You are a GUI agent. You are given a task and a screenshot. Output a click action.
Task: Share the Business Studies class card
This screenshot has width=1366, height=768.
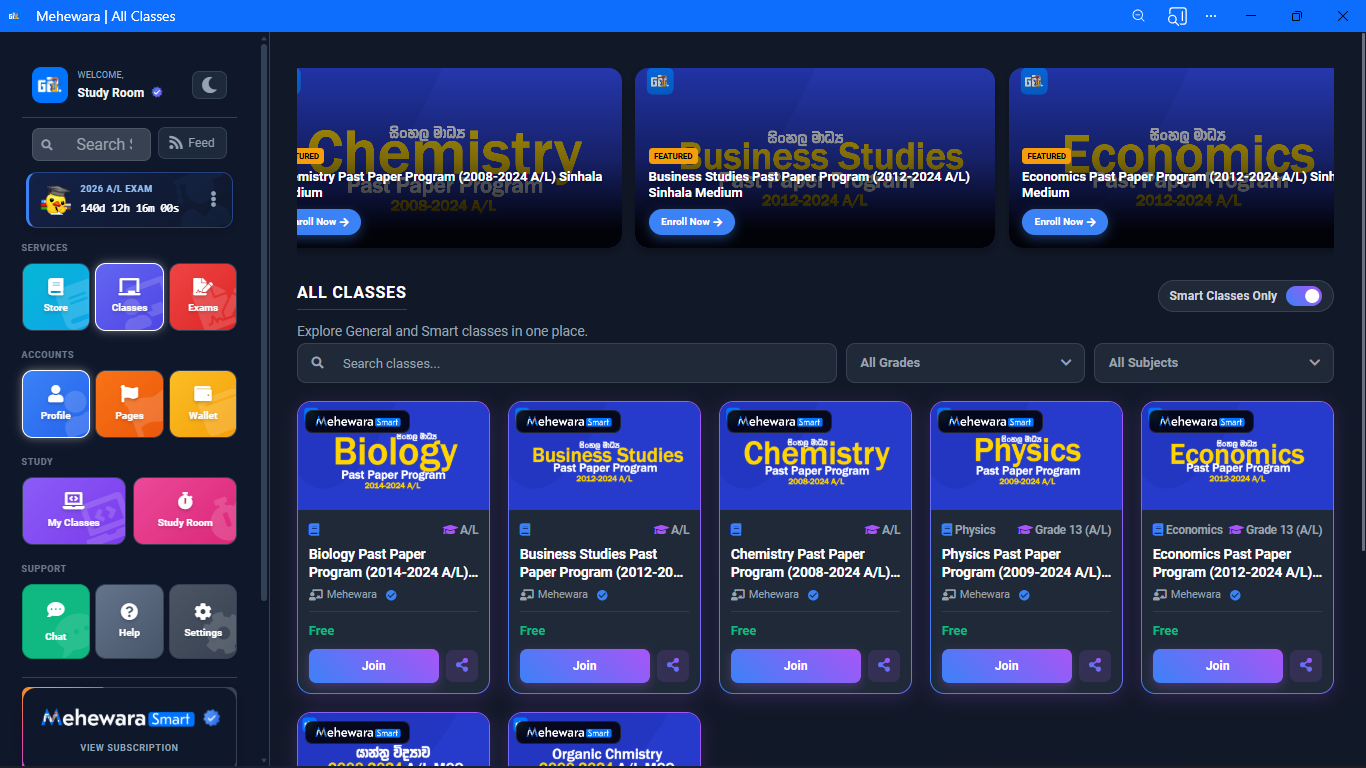673,666
